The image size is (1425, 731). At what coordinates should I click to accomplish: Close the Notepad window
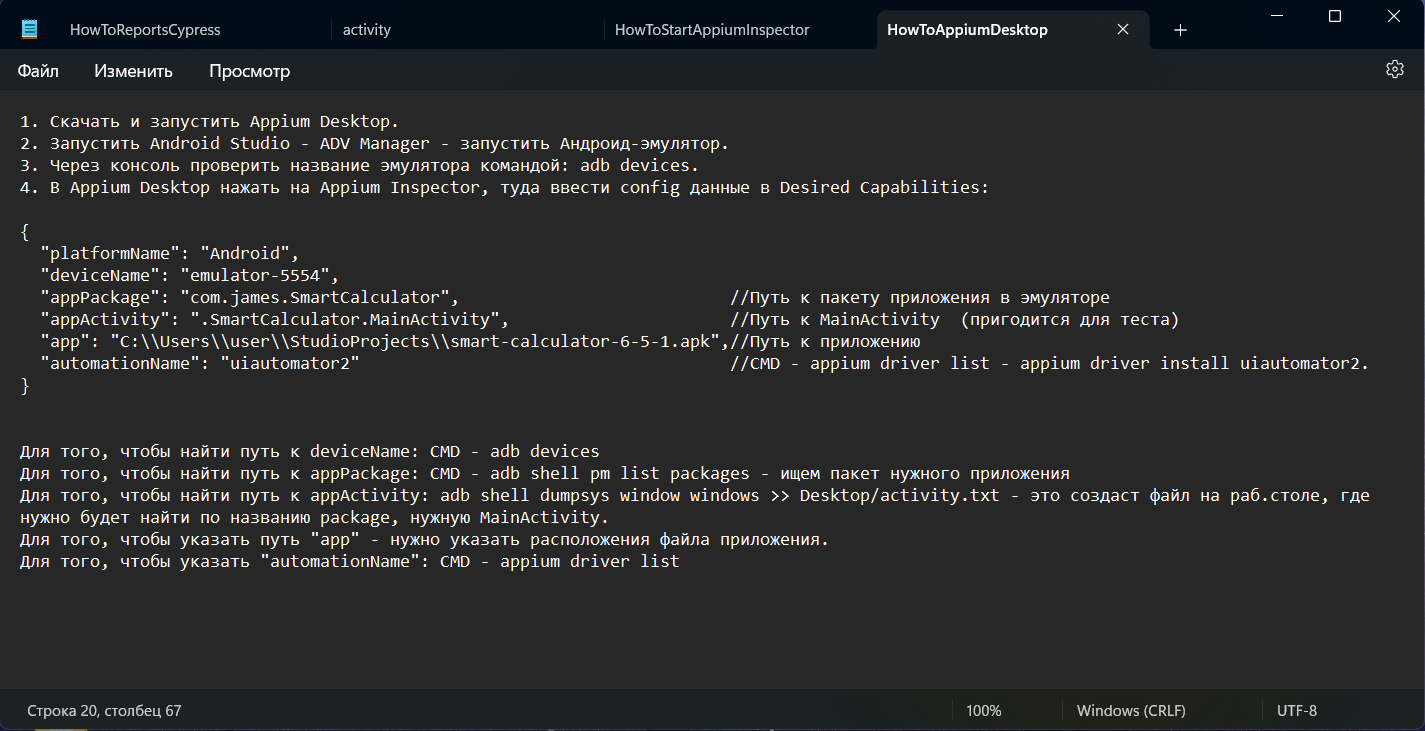point(1393,15)
